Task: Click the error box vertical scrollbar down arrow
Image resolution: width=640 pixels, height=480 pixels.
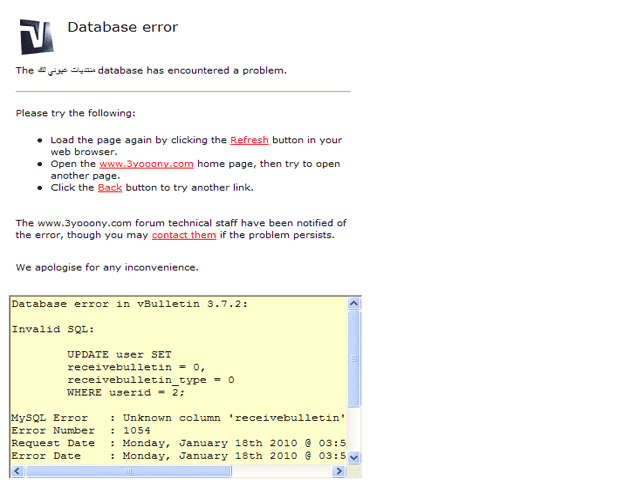Action: coord(353,456)
